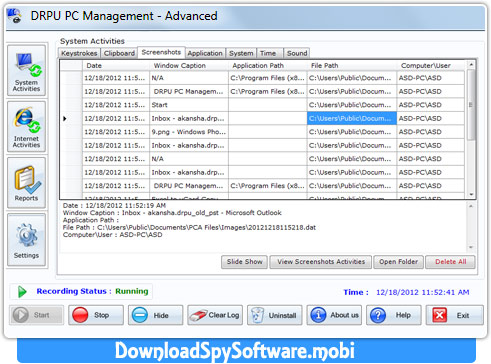Click table scrollbar down arrow

[471, 194]
